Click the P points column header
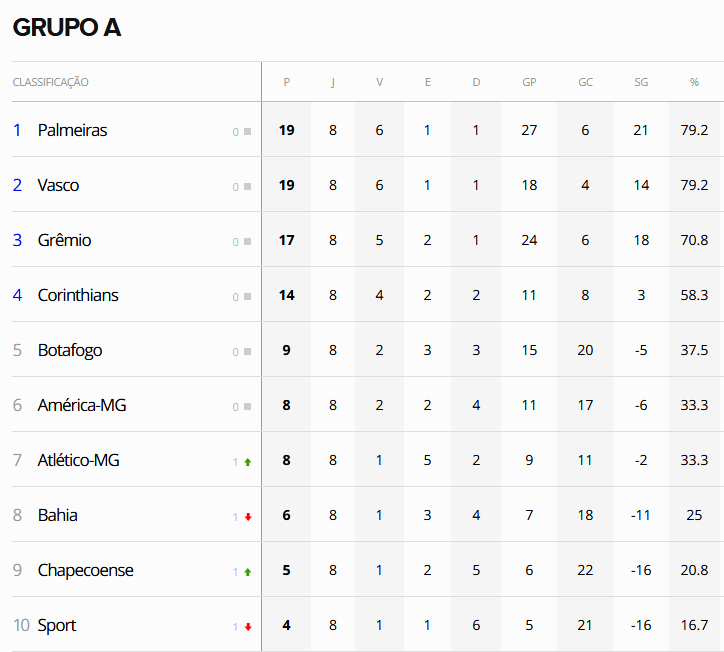Screen dimensions: 724x652 point(286,82)
